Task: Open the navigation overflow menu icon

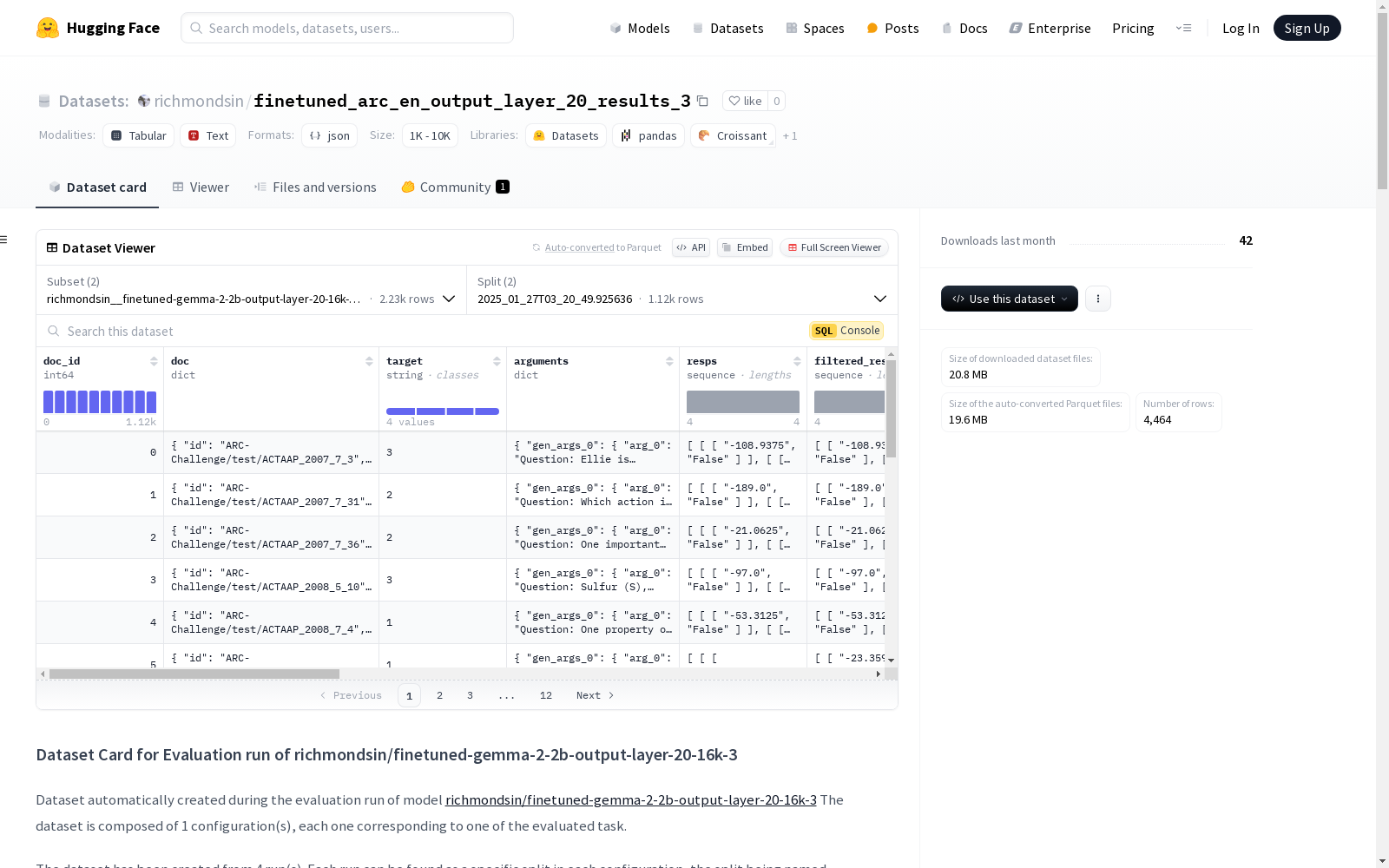Action: [x=1183, y=28]
